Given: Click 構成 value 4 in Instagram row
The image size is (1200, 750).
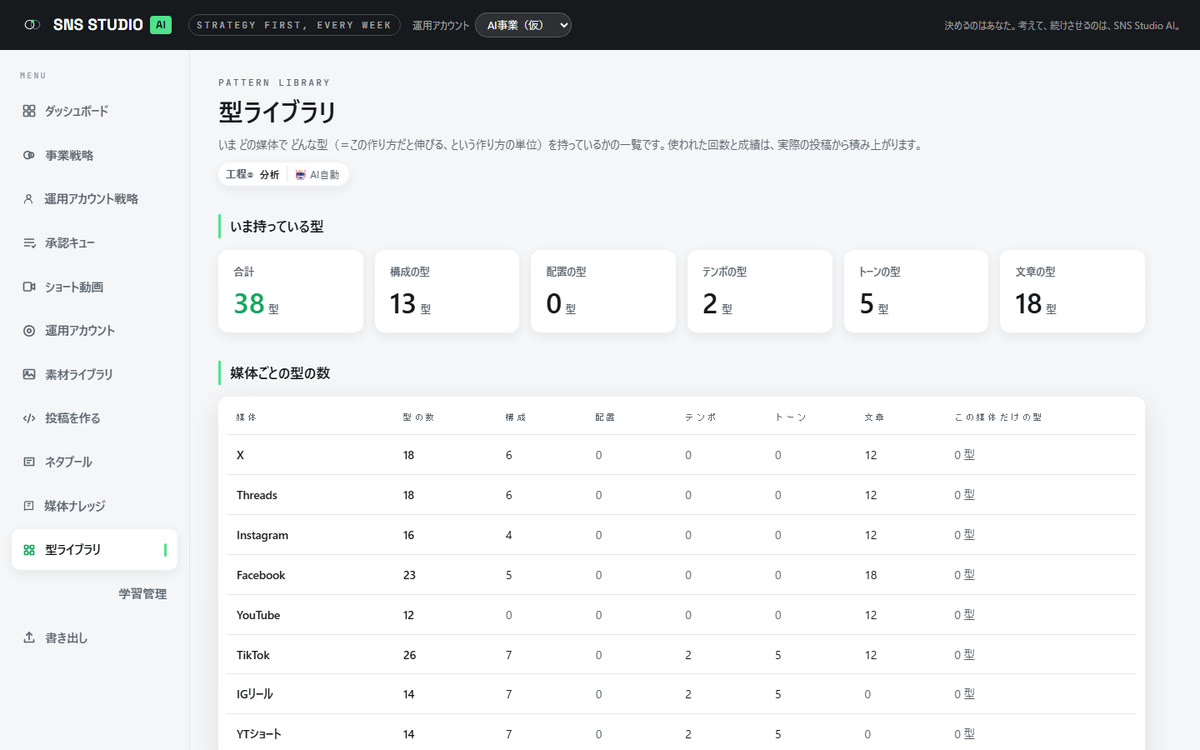Looking at the screenshot, I should pyautogui.click(x=509, y=535).
